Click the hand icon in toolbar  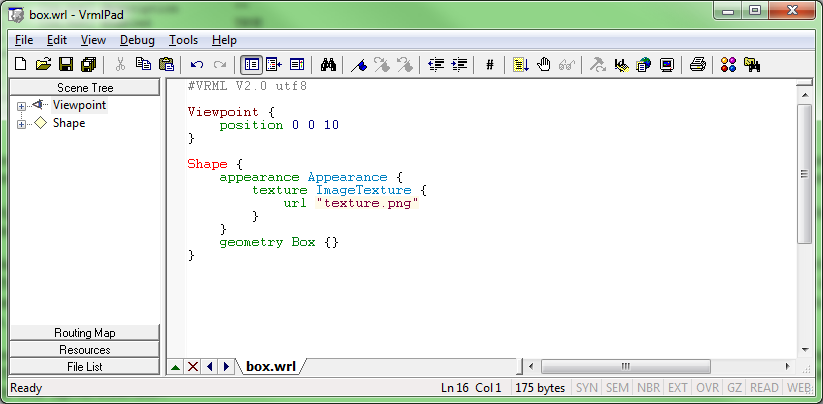click(x=544, y=65)
